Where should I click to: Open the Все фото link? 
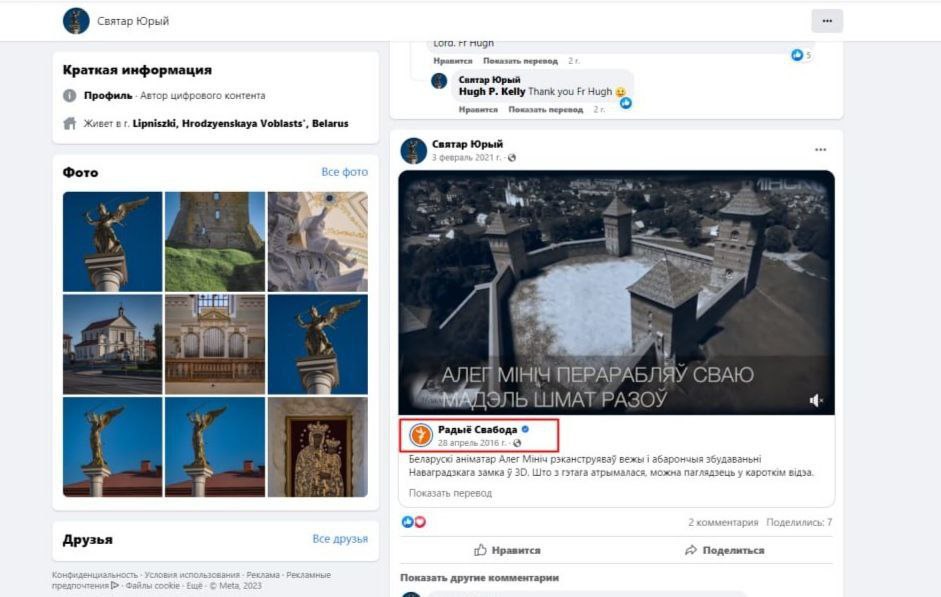click(x=344, y=172)
